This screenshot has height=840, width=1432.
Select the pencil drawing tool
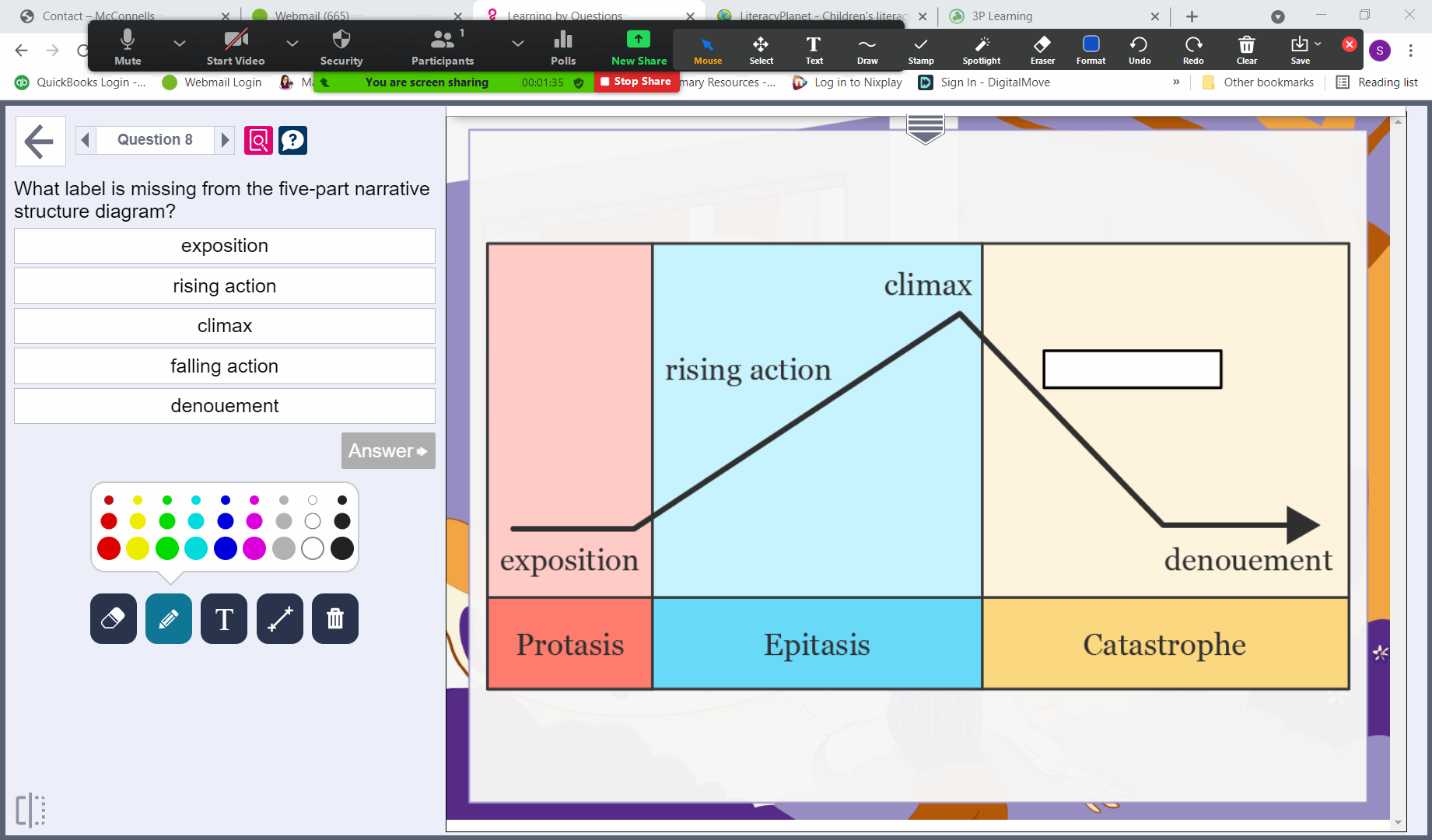pos(169,619)
